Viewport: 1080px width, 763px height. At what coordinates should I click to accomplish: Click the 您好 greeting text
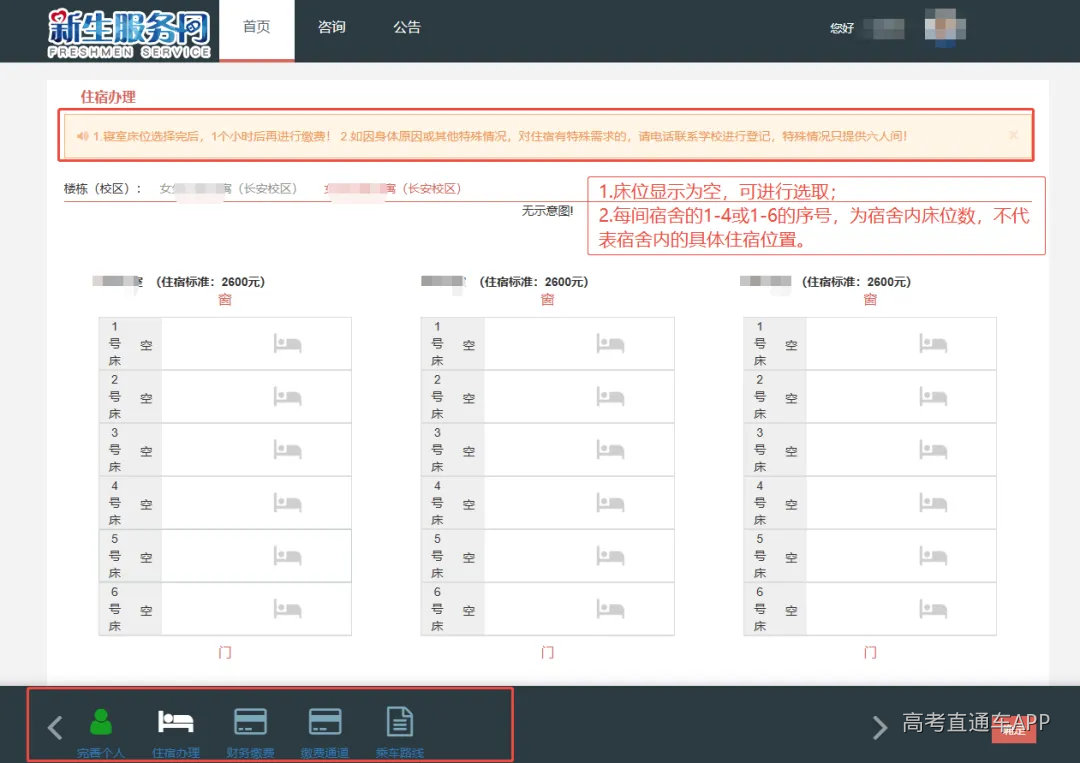point(842,28)
